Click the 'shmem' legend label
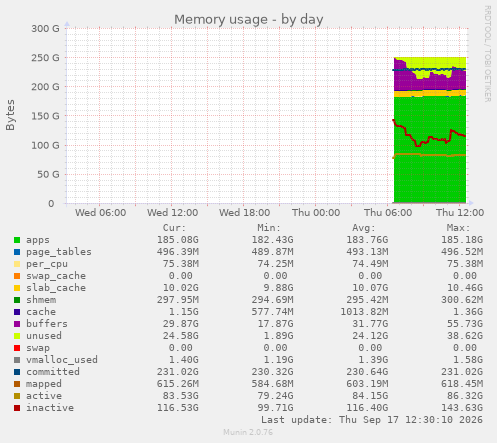This screenshot has width=497, height=443. (41, 300)
